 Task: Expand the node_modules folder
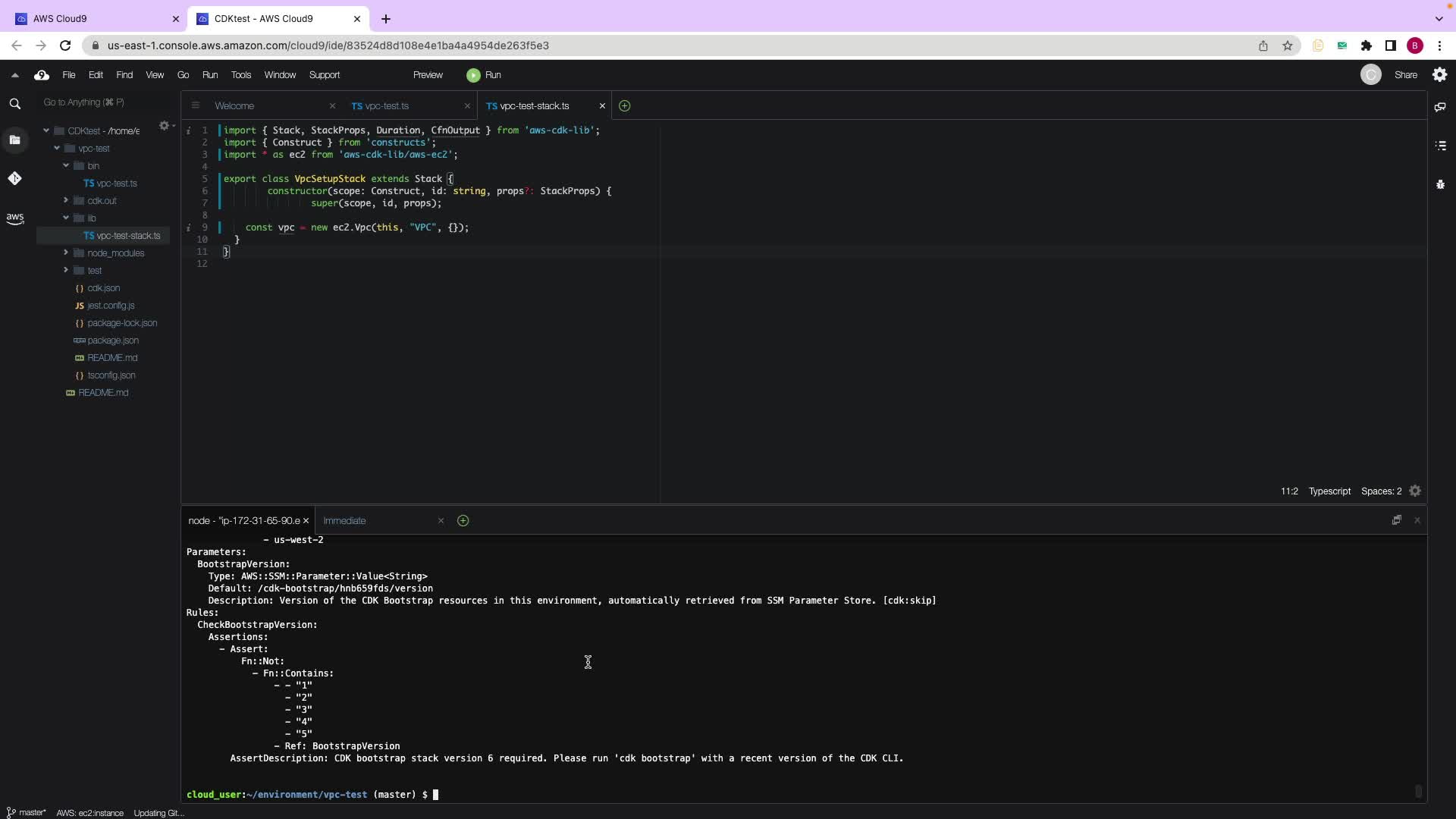[x=66, y=253]
